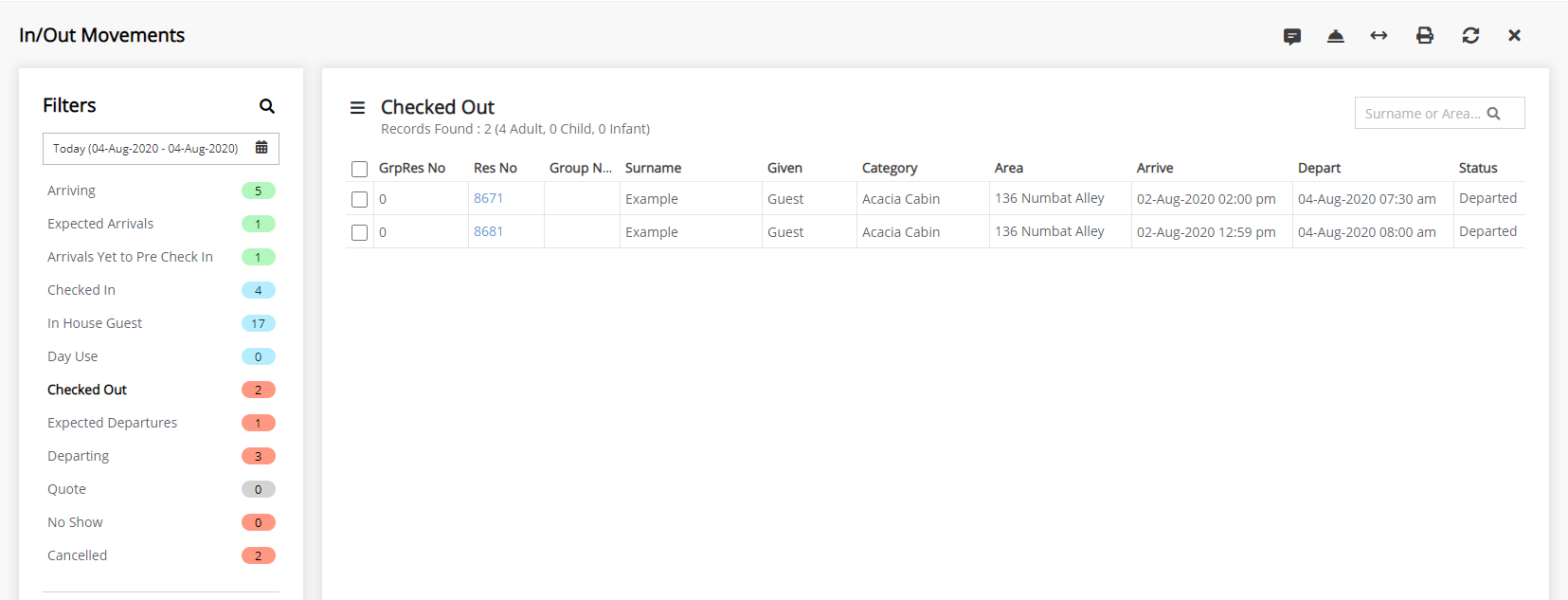Sort by Category column header
This screenshot has width=1568, height=600.
890,168
